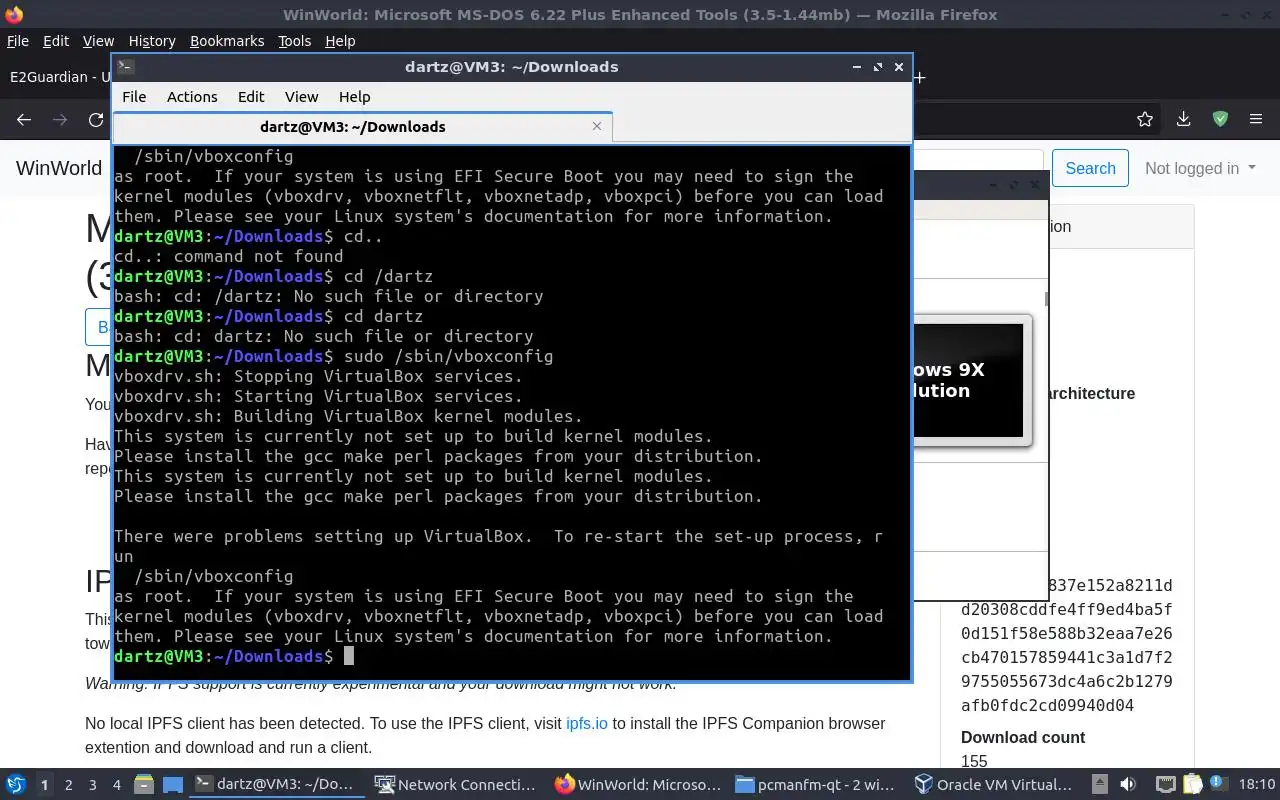Open terminal View menu
The width and height of the screenshot is (1280, 800).
[x=301, y=97]
